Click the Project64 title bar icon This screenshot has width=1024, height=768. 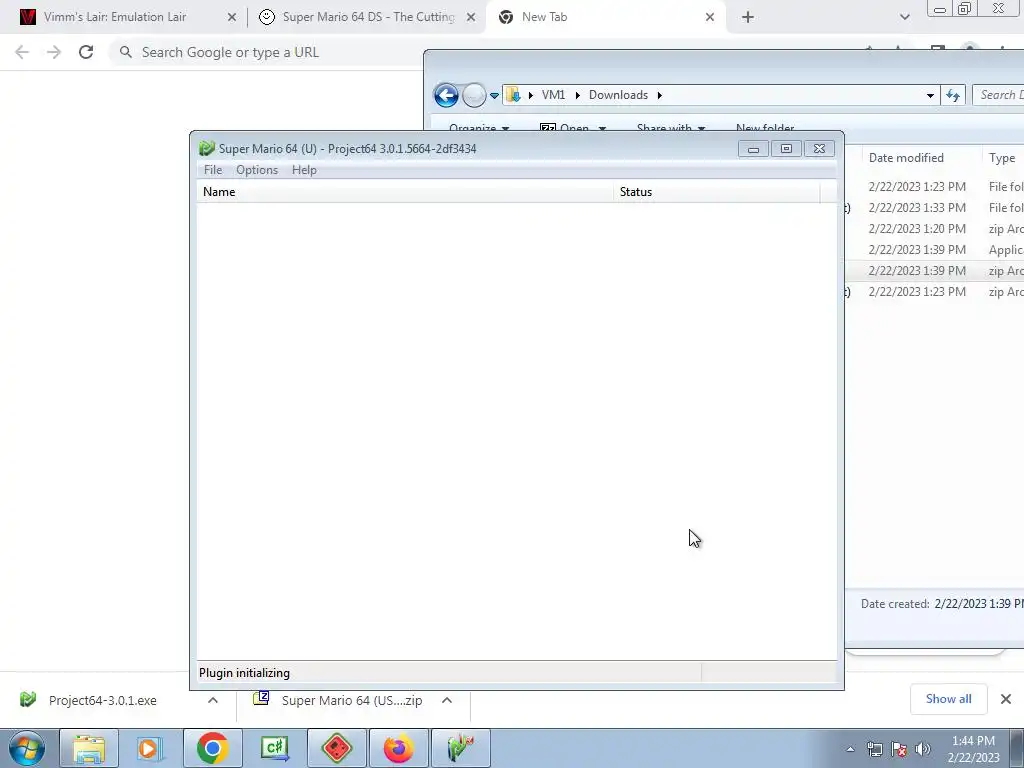pos(206,149)
